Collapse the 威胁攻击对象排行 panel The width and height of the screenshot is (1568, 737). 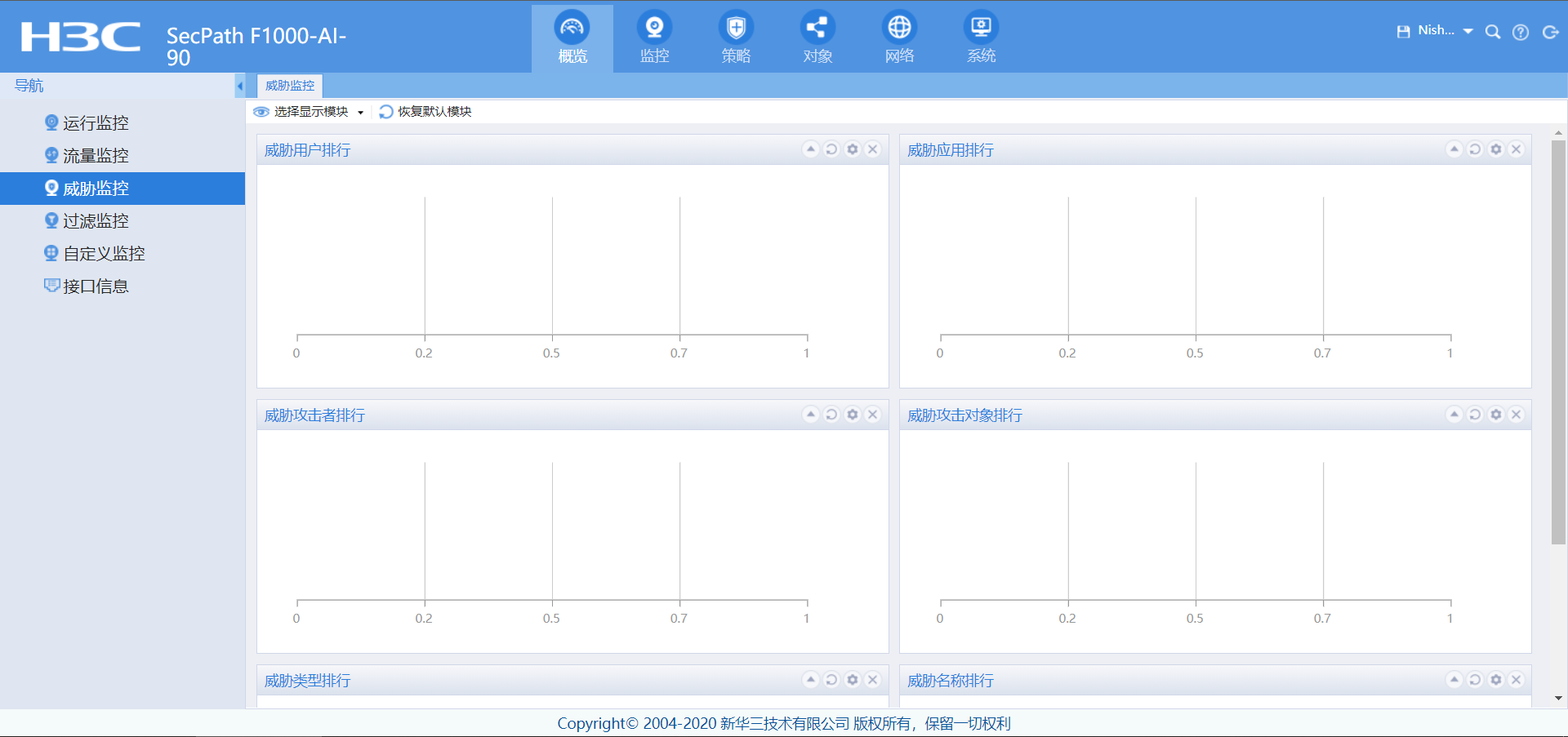coord(1454,415)
